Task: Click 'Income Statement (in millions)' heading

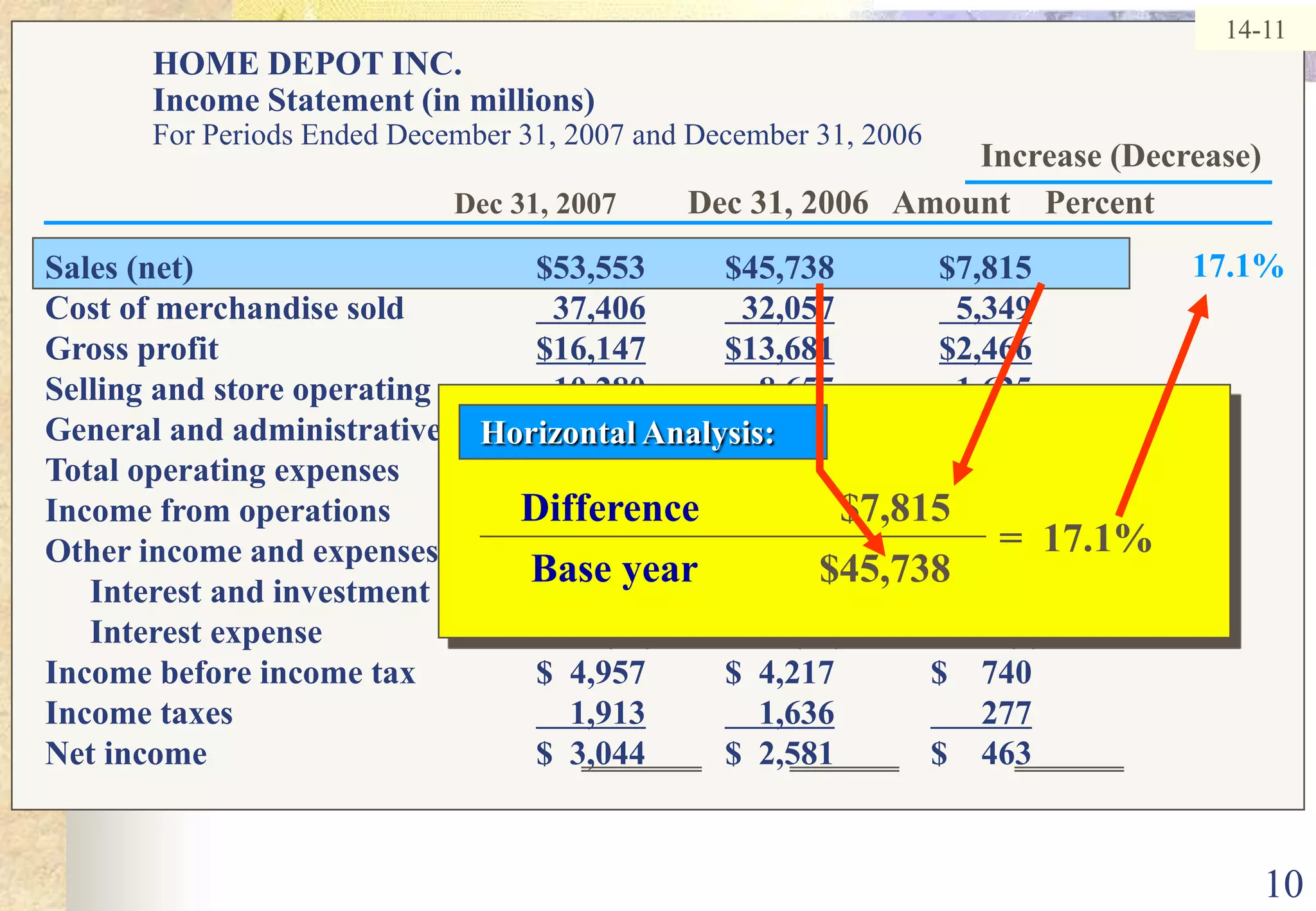Action: 374,100
